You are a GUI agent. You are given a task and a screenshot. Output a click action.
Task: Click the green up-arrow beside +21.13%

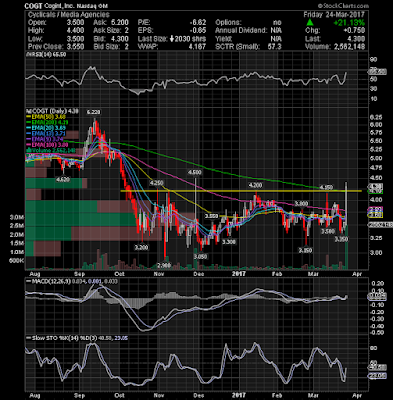tap(310, 22)
